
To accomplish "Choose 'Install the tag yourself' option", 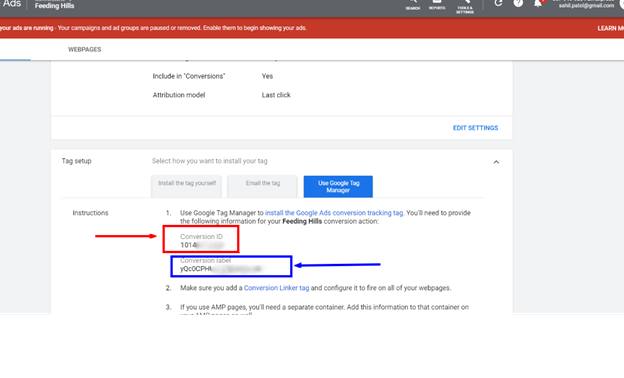I will coord(187,186).
